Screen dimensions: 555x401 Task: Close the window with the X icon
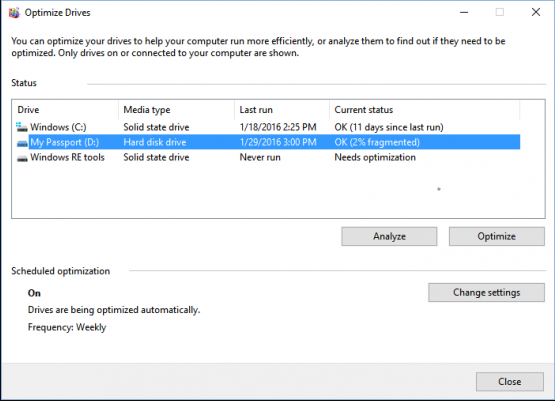coord(536,12)
